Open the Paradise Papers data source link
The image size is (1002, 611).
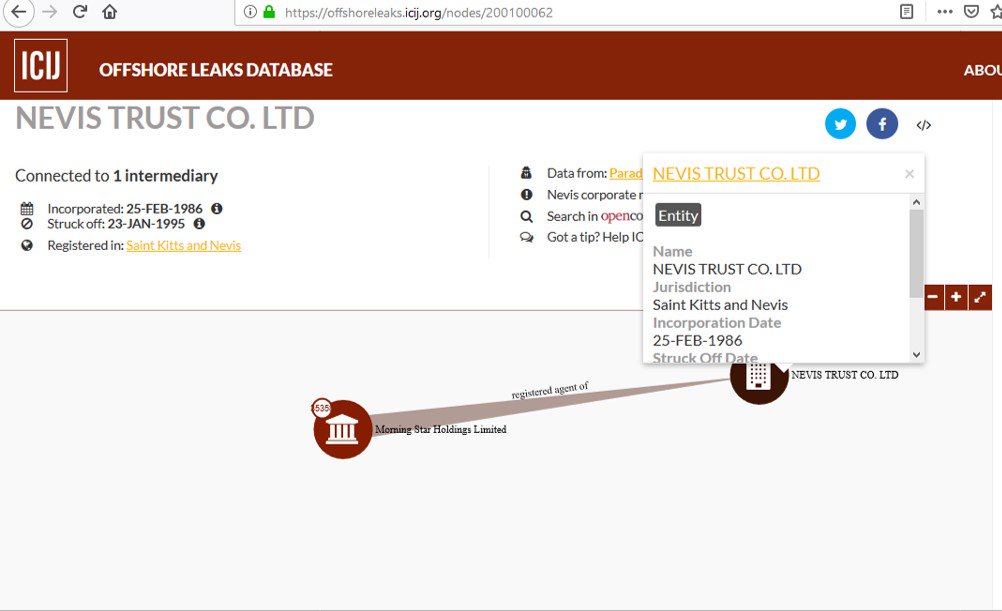626,173
